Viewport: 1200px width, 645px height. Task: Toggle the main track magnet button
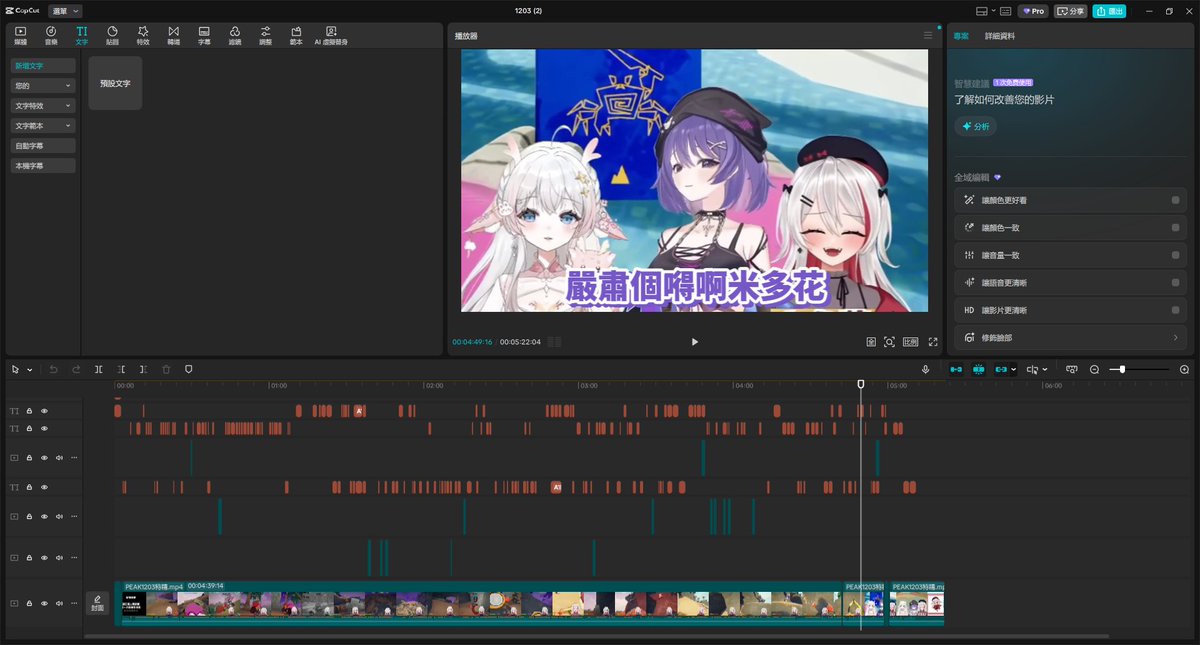956,369
